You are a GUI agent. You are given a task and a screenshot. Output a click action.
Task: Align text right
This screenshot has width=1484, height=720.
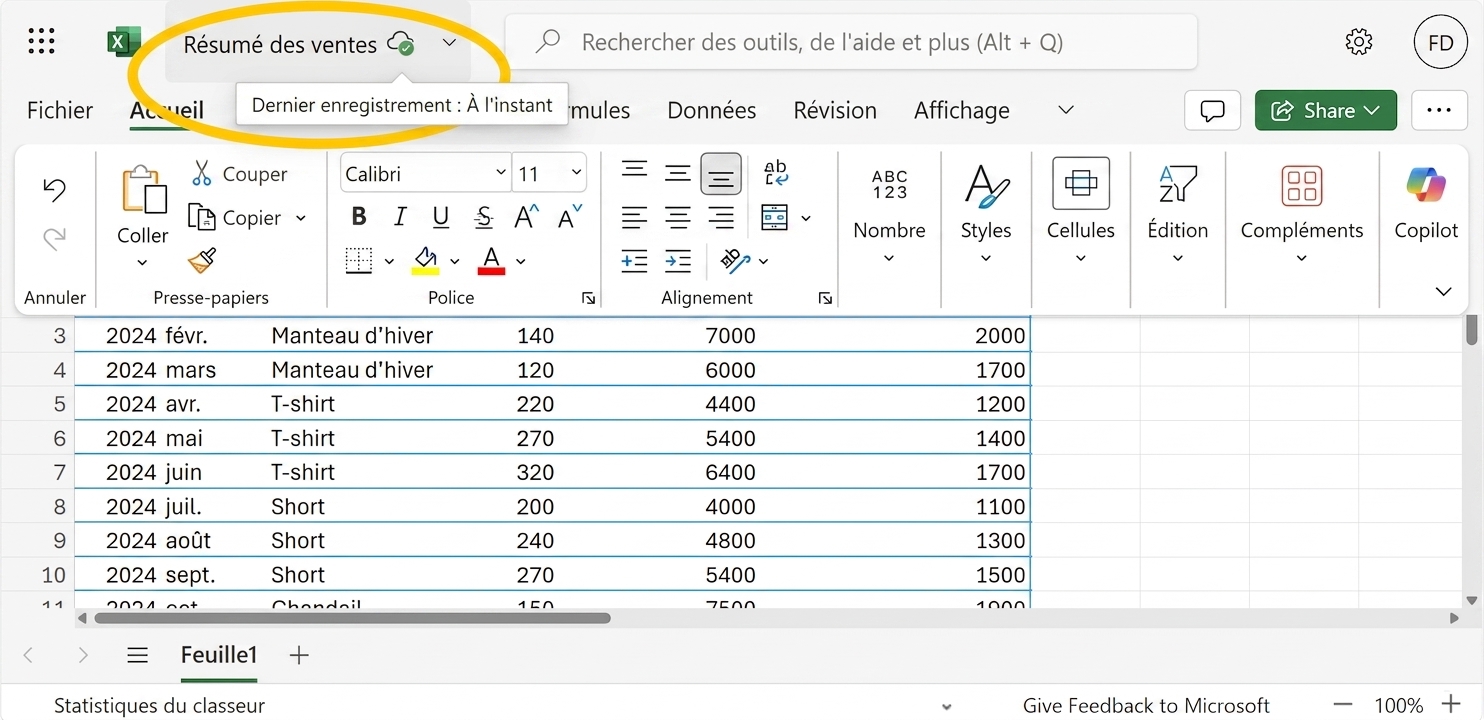[721, 217]
